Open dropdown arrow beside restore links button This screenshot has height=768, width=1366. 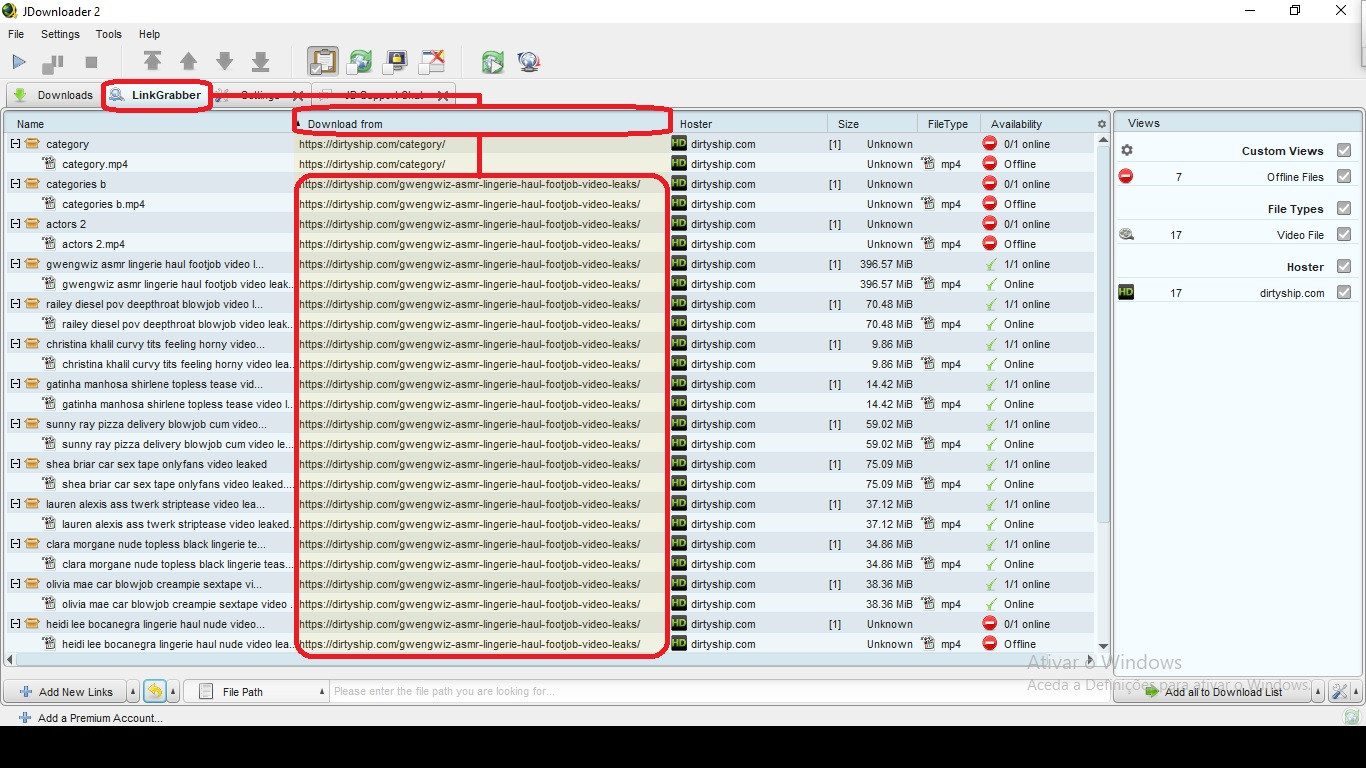pyautogui.click(x=172, y=691)
